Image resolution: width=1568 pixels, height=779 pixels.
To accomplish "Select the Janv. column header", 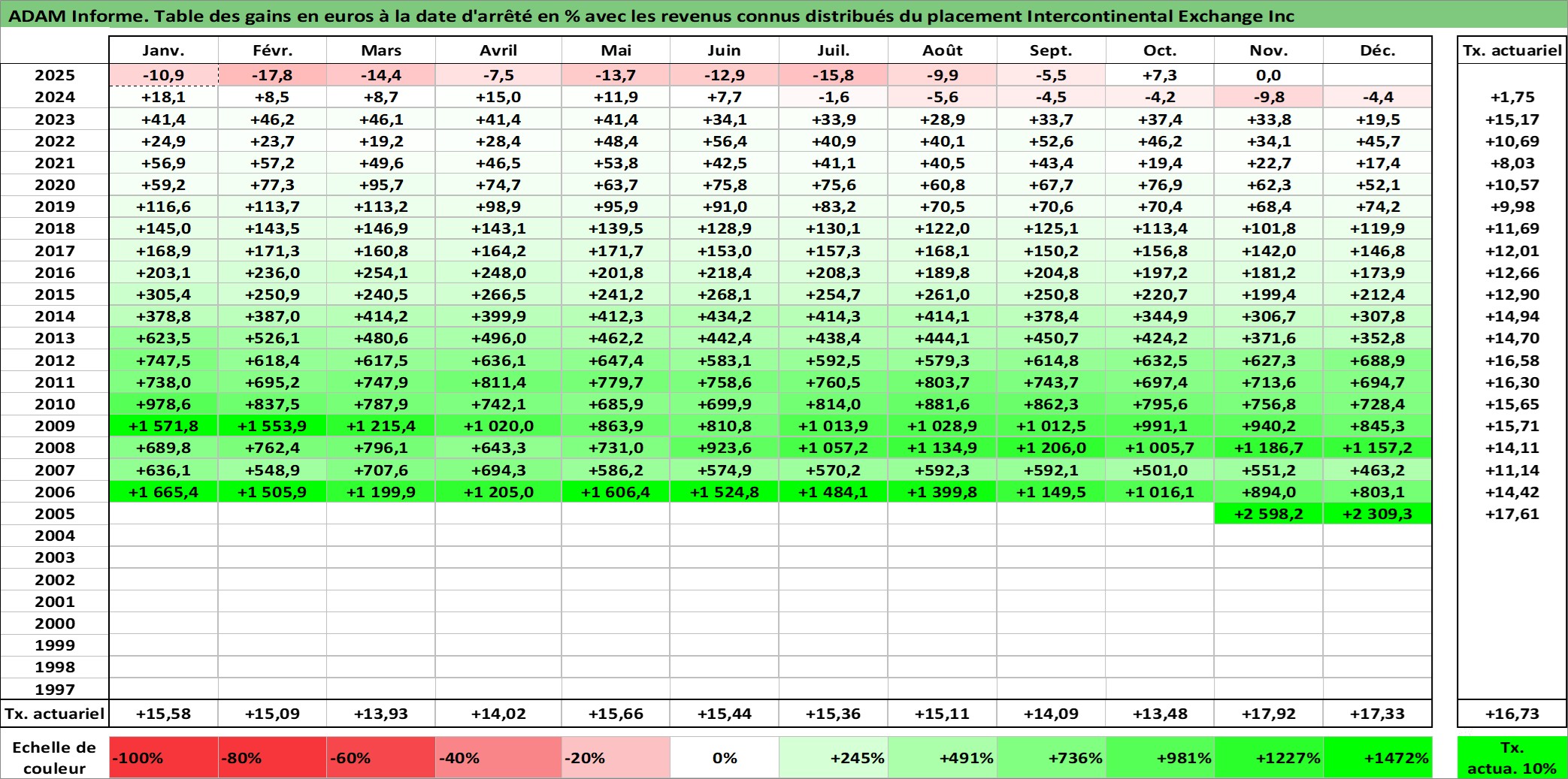I will tap(164, 50).
